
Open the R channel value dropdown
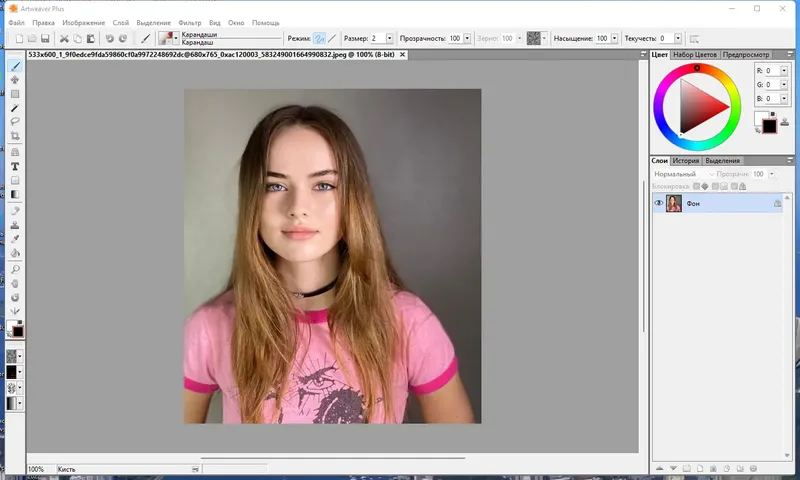pyautogui.click(x=784, y=71)
